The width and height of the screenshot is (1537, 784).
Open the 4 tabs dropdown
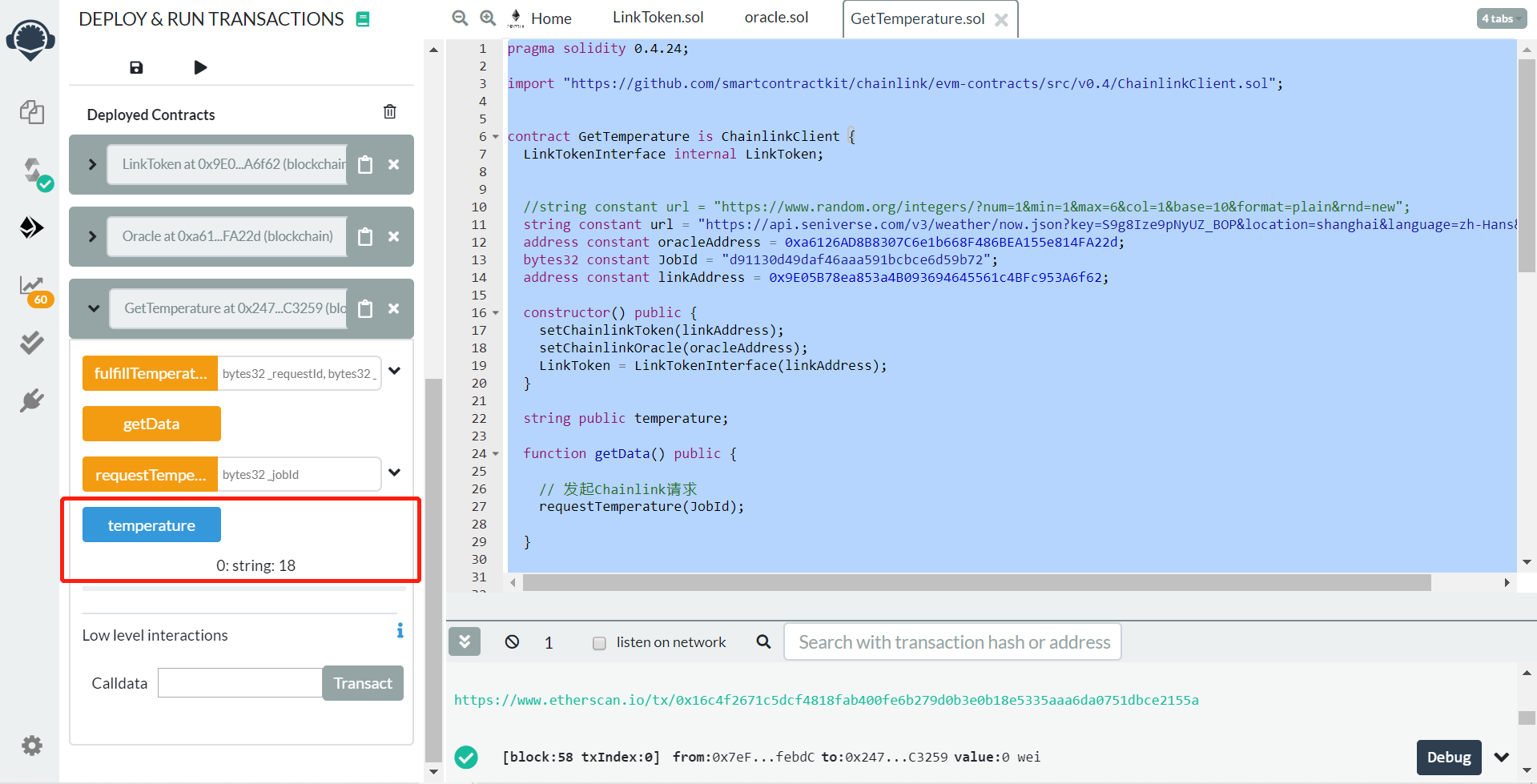(x=1500, y=18)
